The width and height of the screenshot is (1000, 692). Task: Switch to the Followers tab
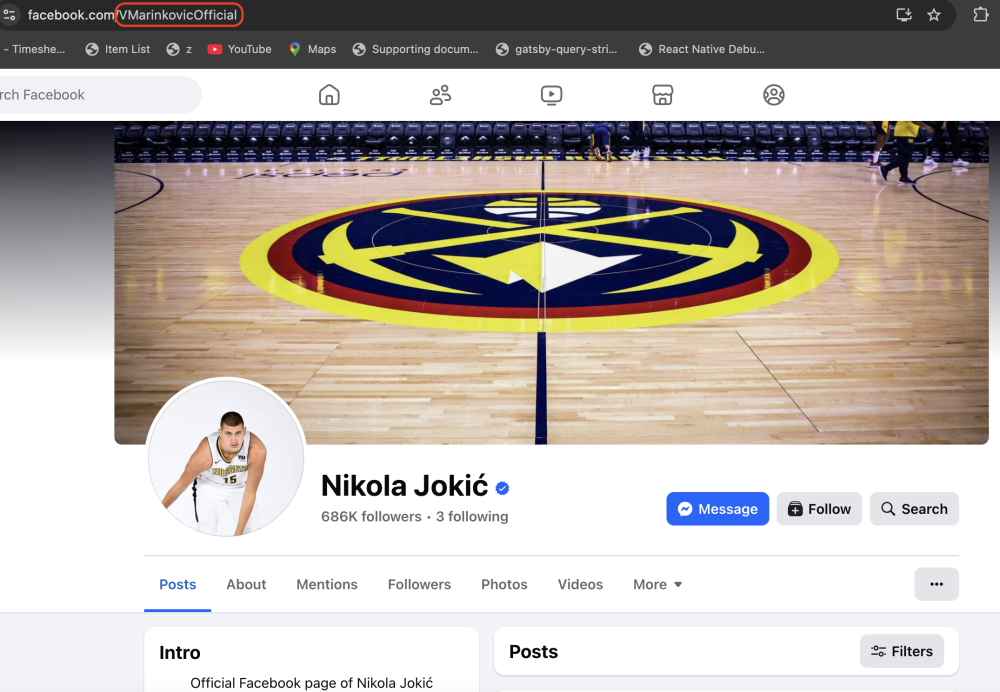coord(419,584)
